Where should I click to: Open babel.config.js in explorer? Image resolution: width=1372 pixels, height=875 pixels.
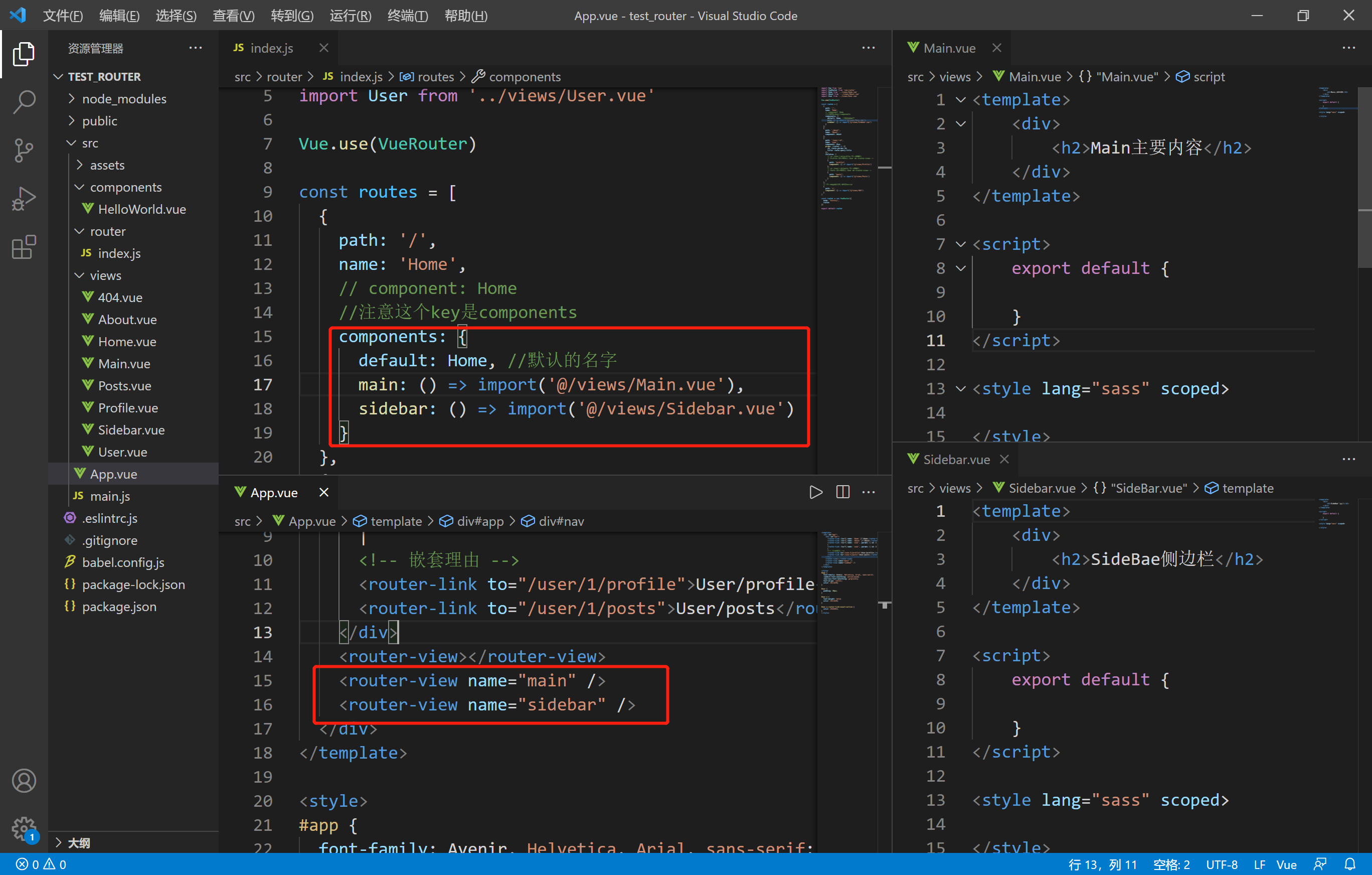134,562
